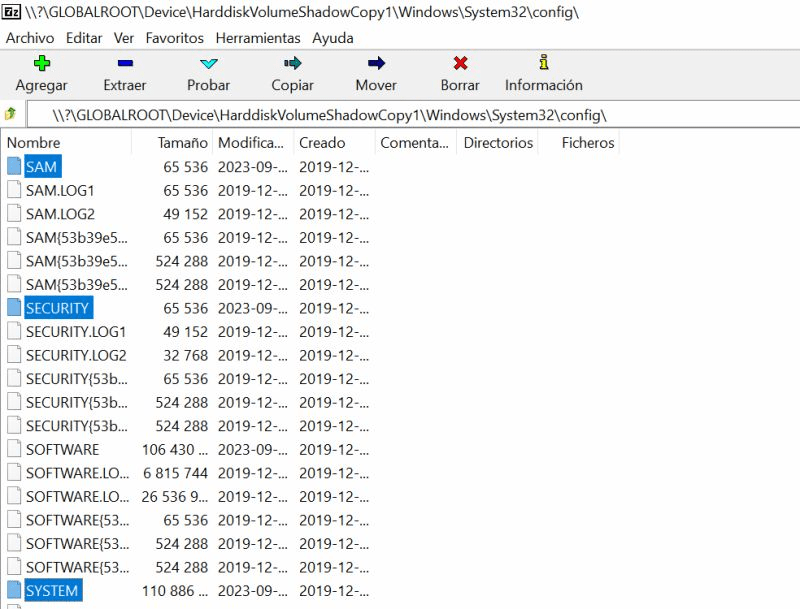Select the SOFTWARE file row
800x609 pixels.
pyautogui.click(x=62, y=450)
